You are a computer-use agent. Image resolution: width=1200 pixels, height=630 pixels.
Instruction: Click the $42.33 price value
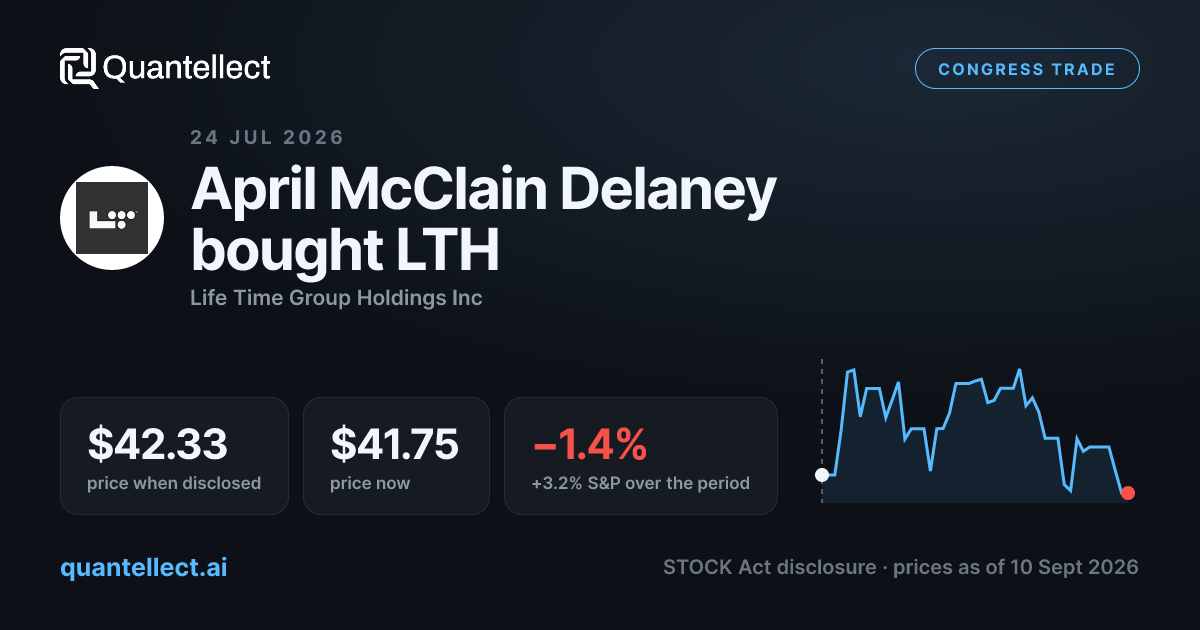point(158,443)
